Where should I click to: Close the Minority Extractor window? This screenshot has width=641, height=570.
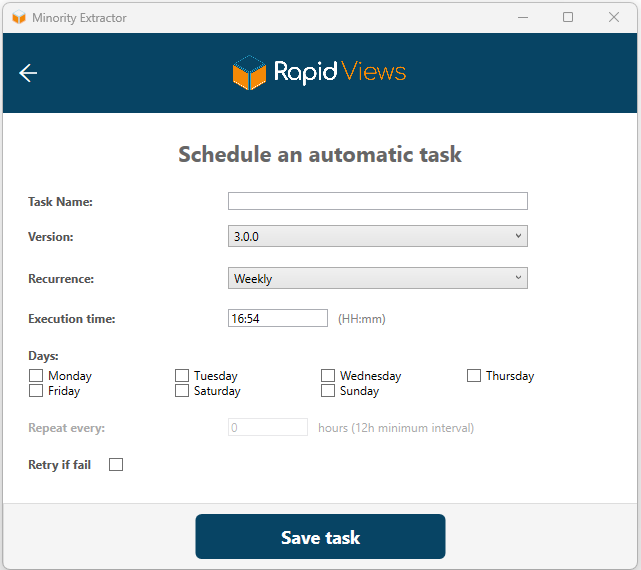pos(614,17)
